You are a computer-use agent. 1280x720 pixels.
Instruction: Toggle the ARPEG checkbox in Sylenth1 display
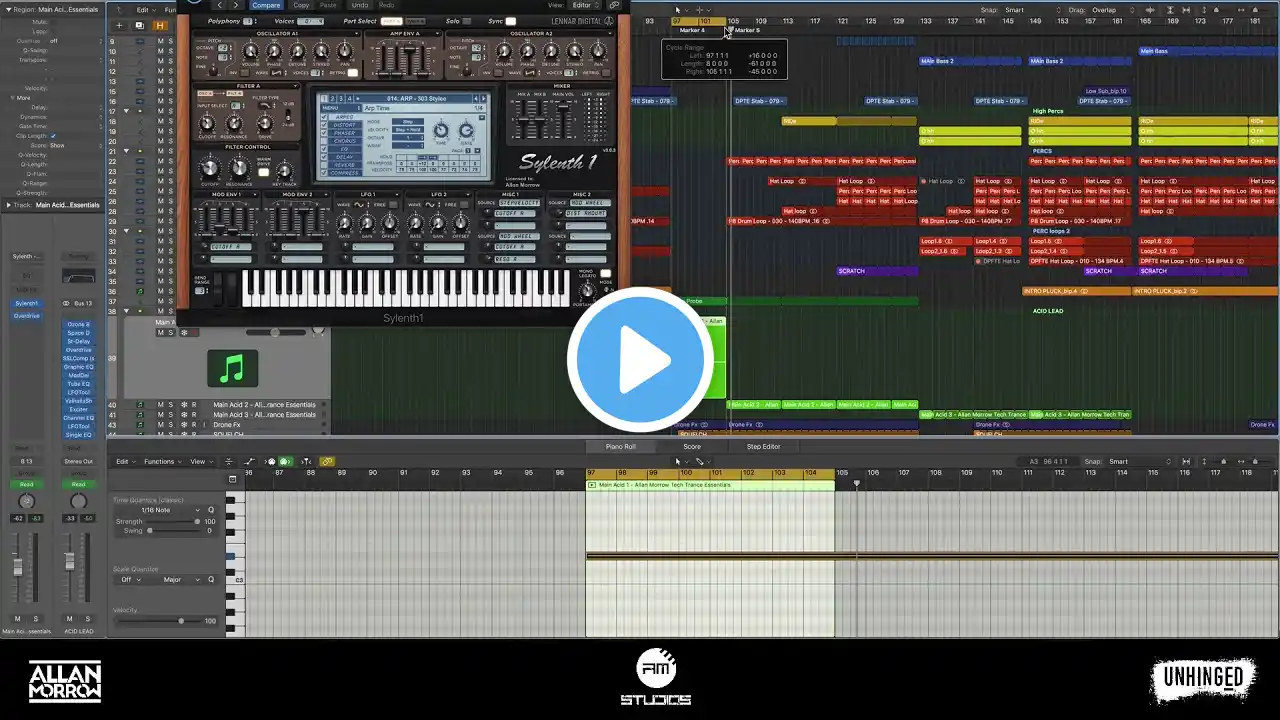click(324, 117)
